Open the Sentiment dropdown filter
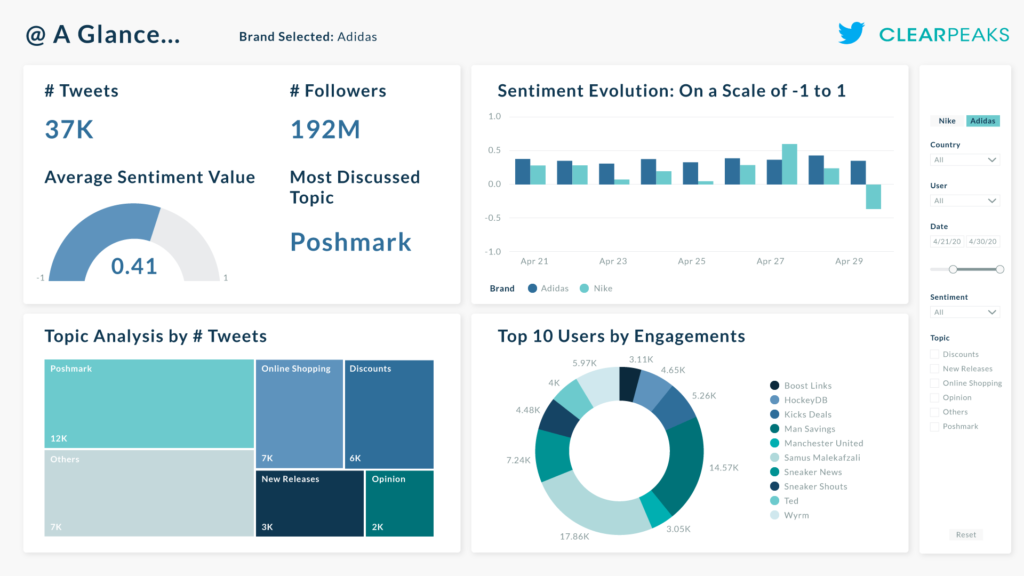 pos(965,312)
